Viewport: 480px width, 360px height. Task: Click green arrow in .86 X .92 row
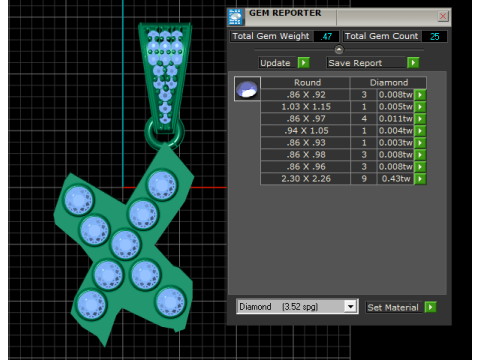click(420, 95)
